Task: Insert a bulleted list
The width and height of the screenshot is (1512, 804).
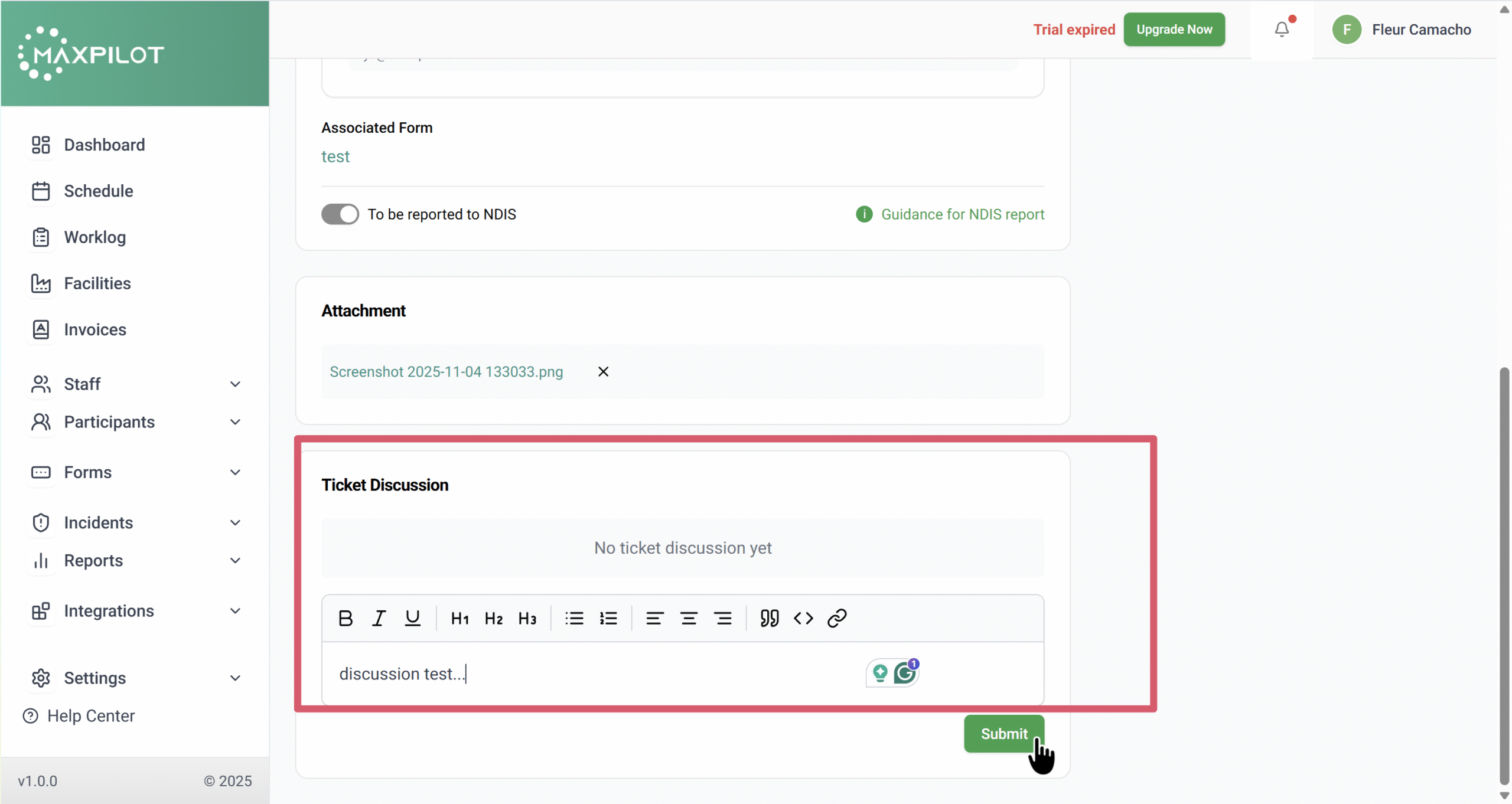Action: tap(574, 618)
